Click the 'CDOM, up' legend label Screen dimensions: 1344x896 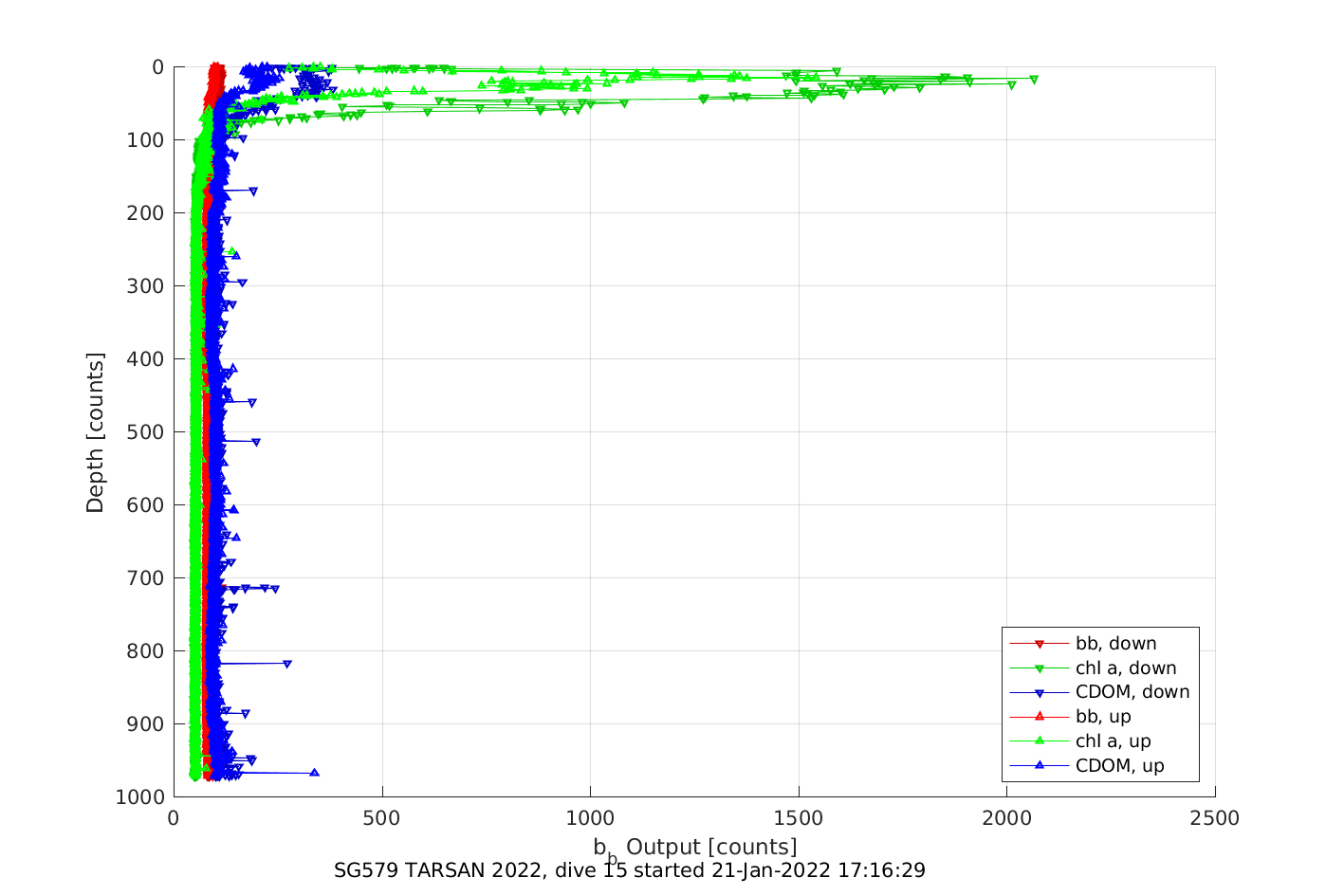coord(1119,766)
